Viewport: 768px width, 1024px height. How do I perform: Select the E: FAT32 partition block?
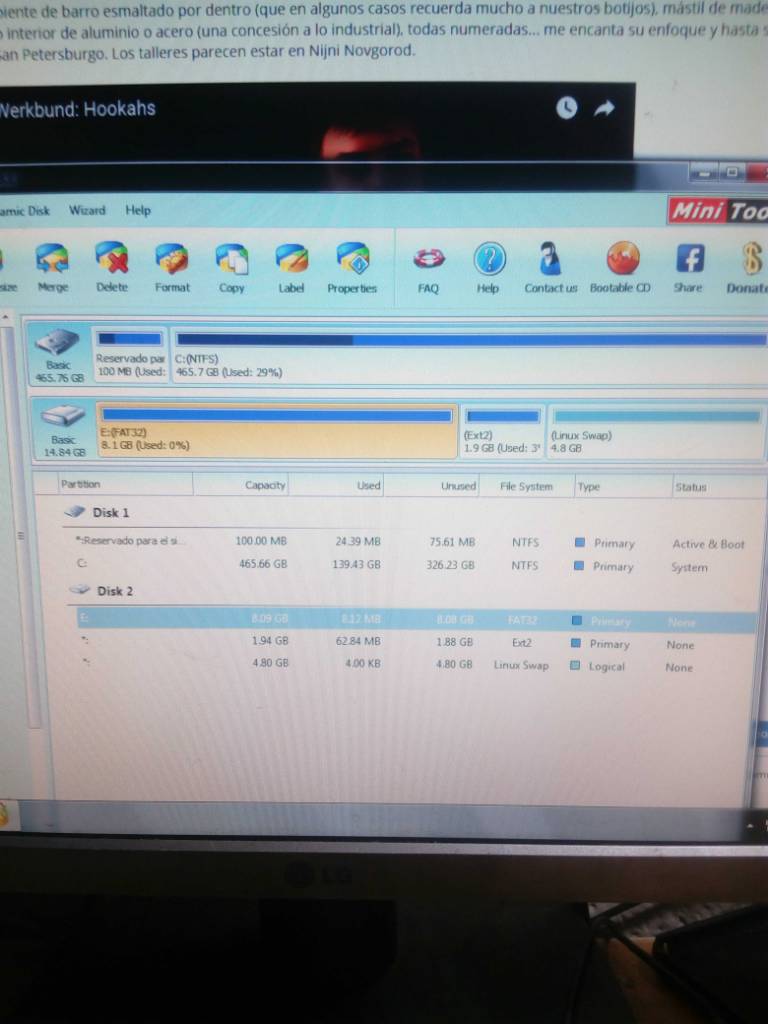point(276,430)
